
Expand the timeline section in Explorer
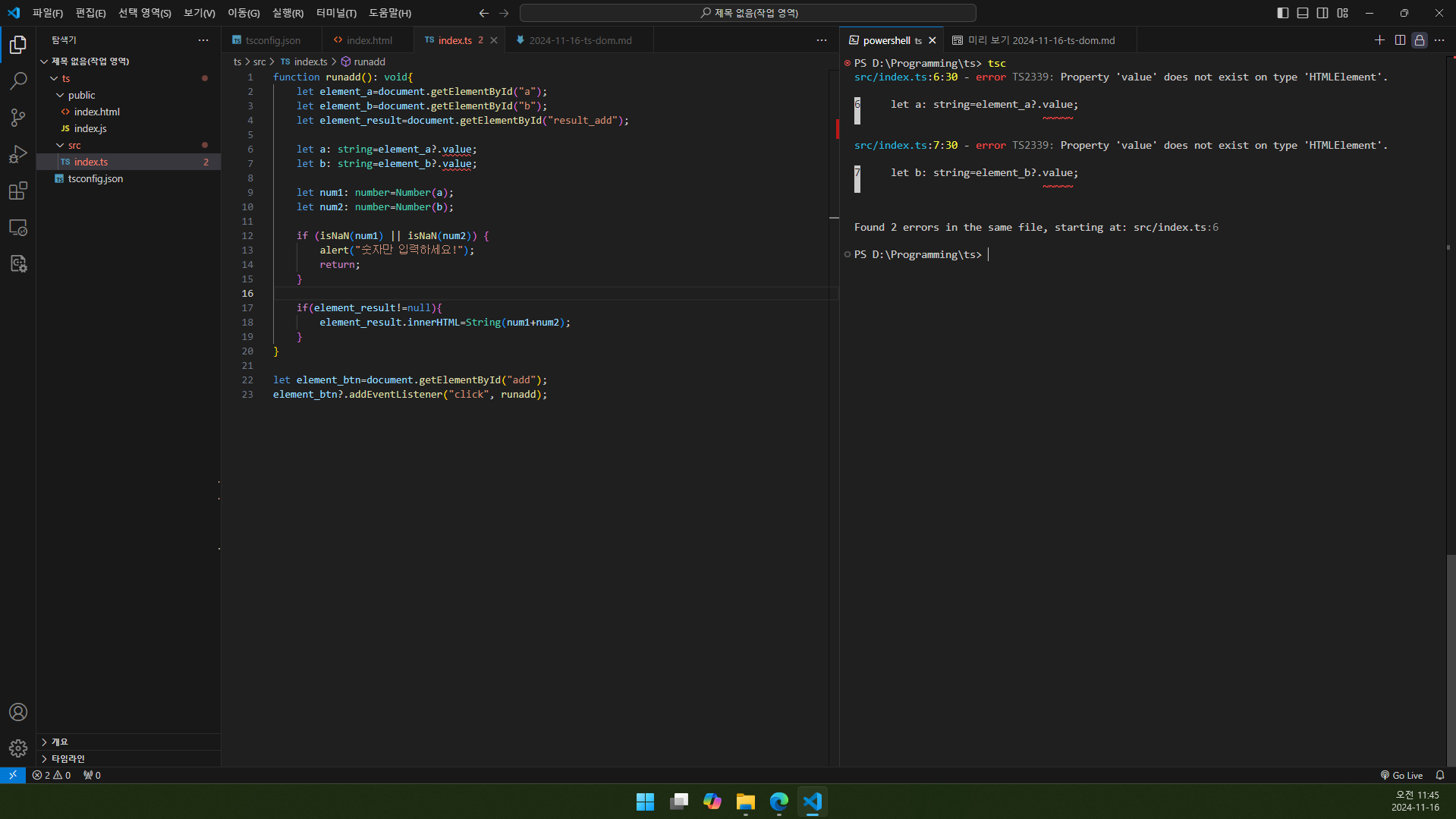[x=129, y=758]
